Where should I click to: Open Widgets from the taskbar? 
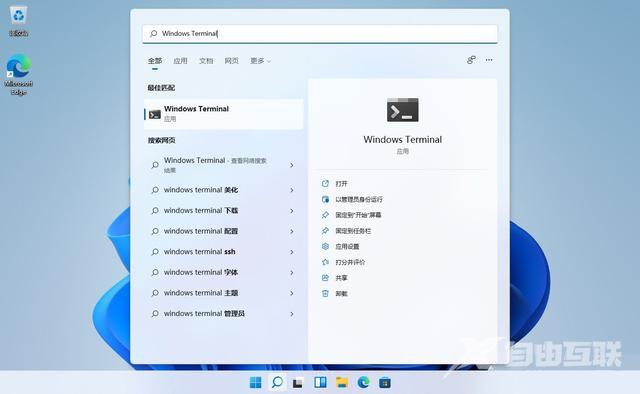point(320,383)
